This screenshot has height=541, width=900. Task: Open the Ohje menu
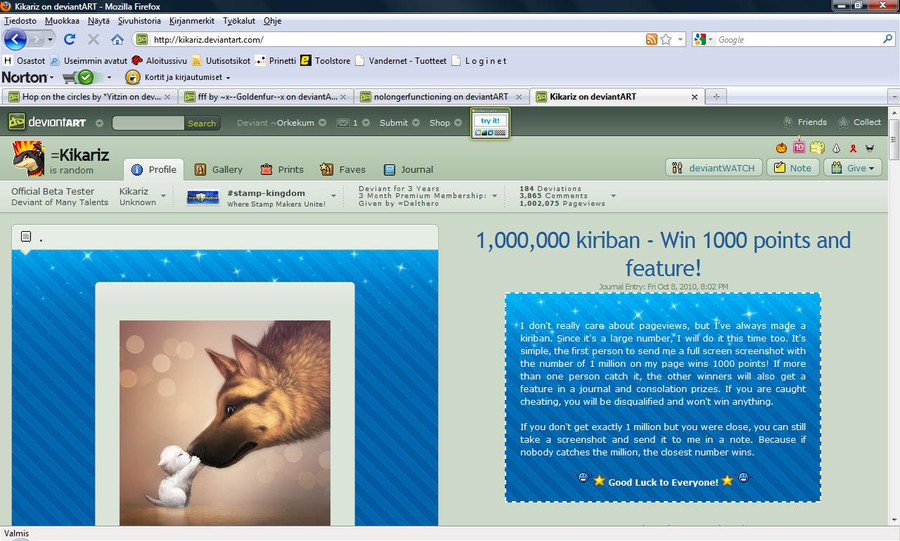coord(272,21)
